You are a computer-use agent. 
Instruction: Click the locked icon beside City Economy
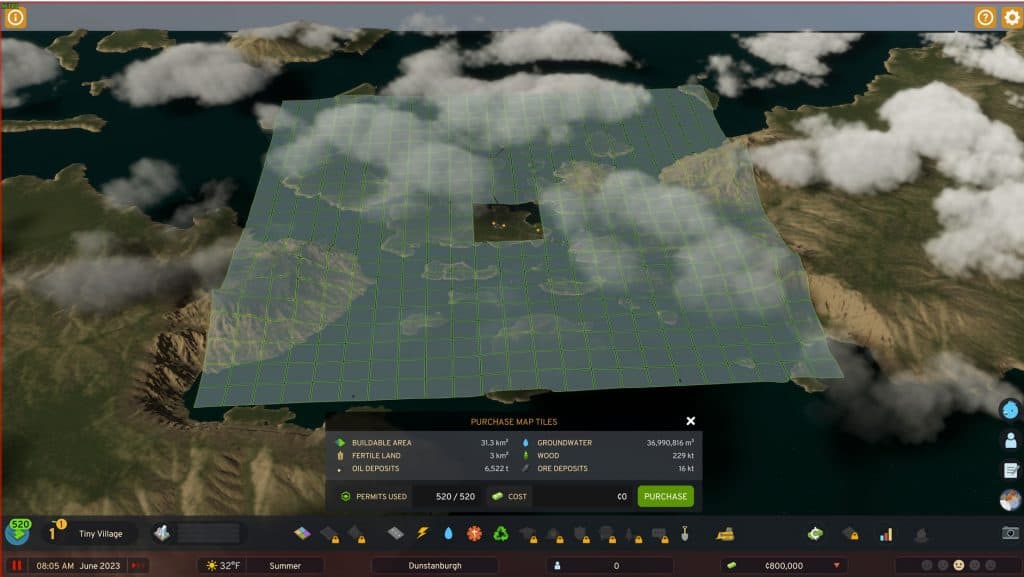coord(850,534)
